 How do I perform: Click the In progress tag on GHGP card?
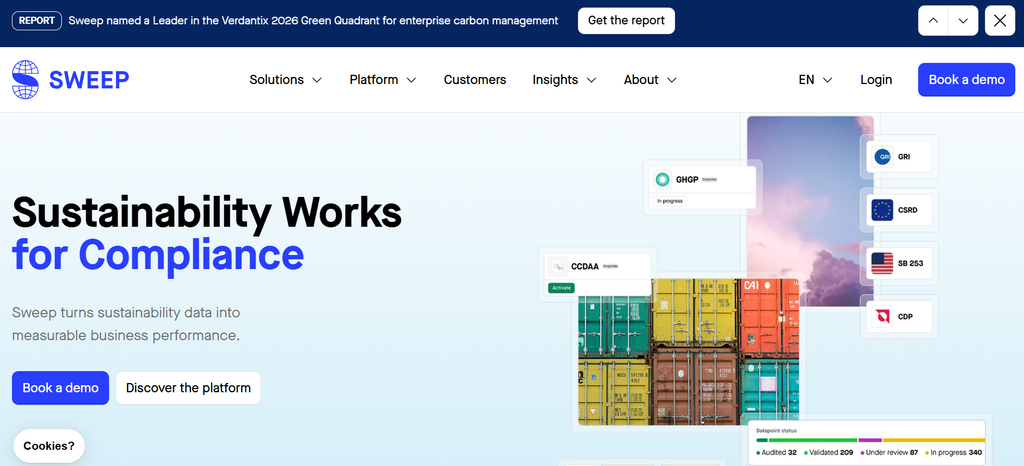(x=669, y=201)
